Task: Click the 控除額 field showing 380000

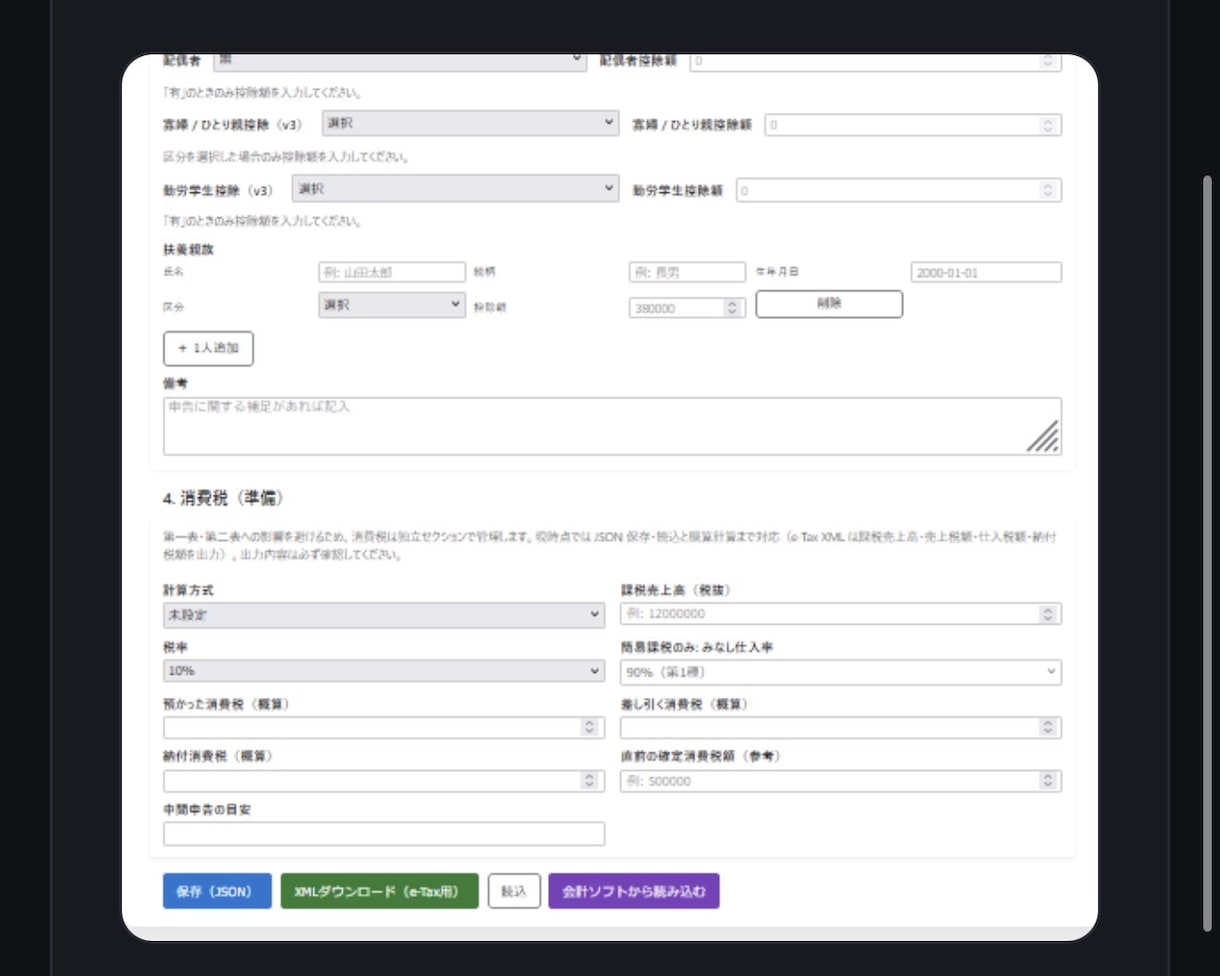Action: [687, 308]
